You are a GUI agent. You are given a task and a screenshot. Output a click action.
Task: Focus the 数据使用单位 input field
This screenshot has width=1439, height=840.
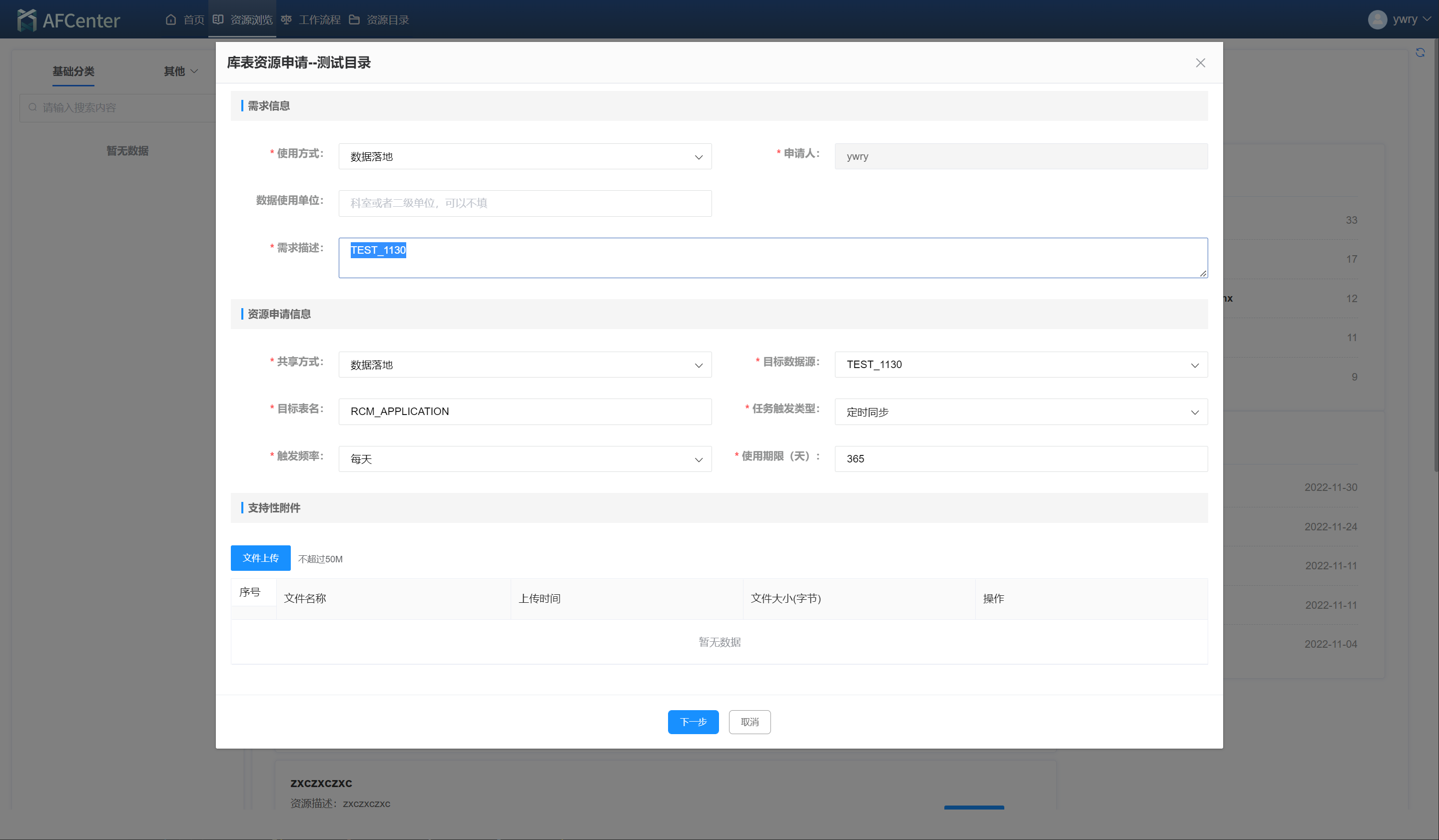point(525,203)
